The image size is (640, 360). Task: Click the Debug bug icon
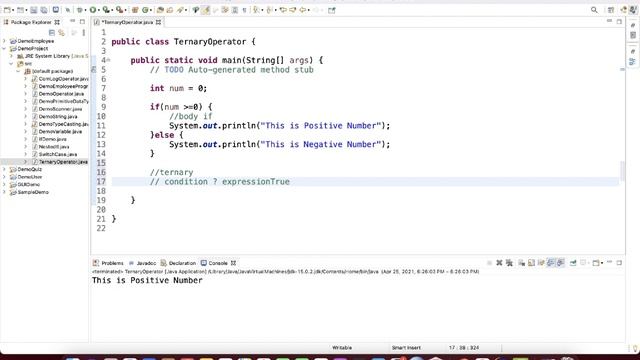coord(80,10)
